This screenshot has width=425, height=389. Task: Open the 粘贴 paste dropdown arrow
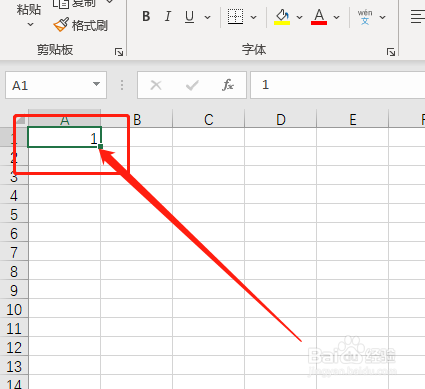(x=30, y=25)
